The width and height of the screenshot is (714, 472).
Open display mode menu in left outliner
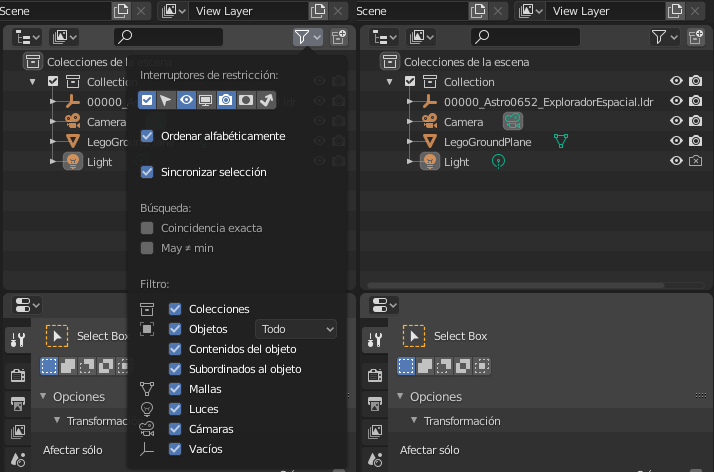pos(65,37)
